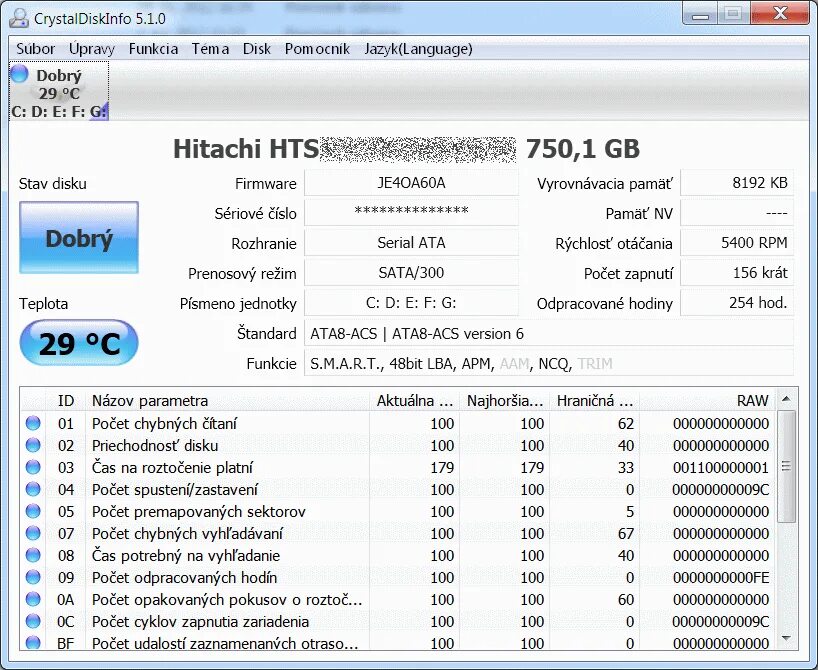818x670 pixels.
Task: Select the Počet opakovaných pokusov row
Action: click(398, 599)
